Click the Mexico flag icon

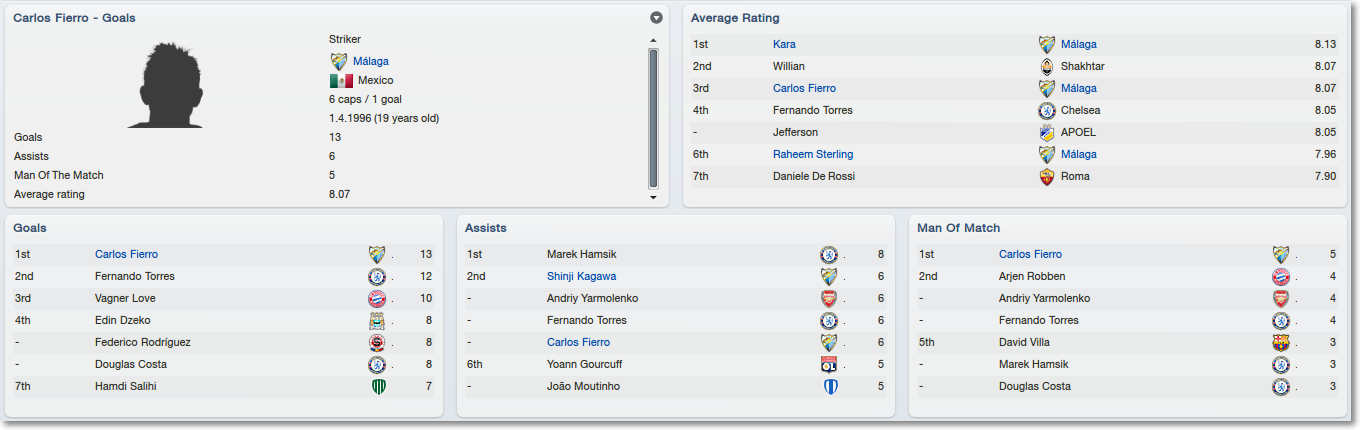click(341, 80)
